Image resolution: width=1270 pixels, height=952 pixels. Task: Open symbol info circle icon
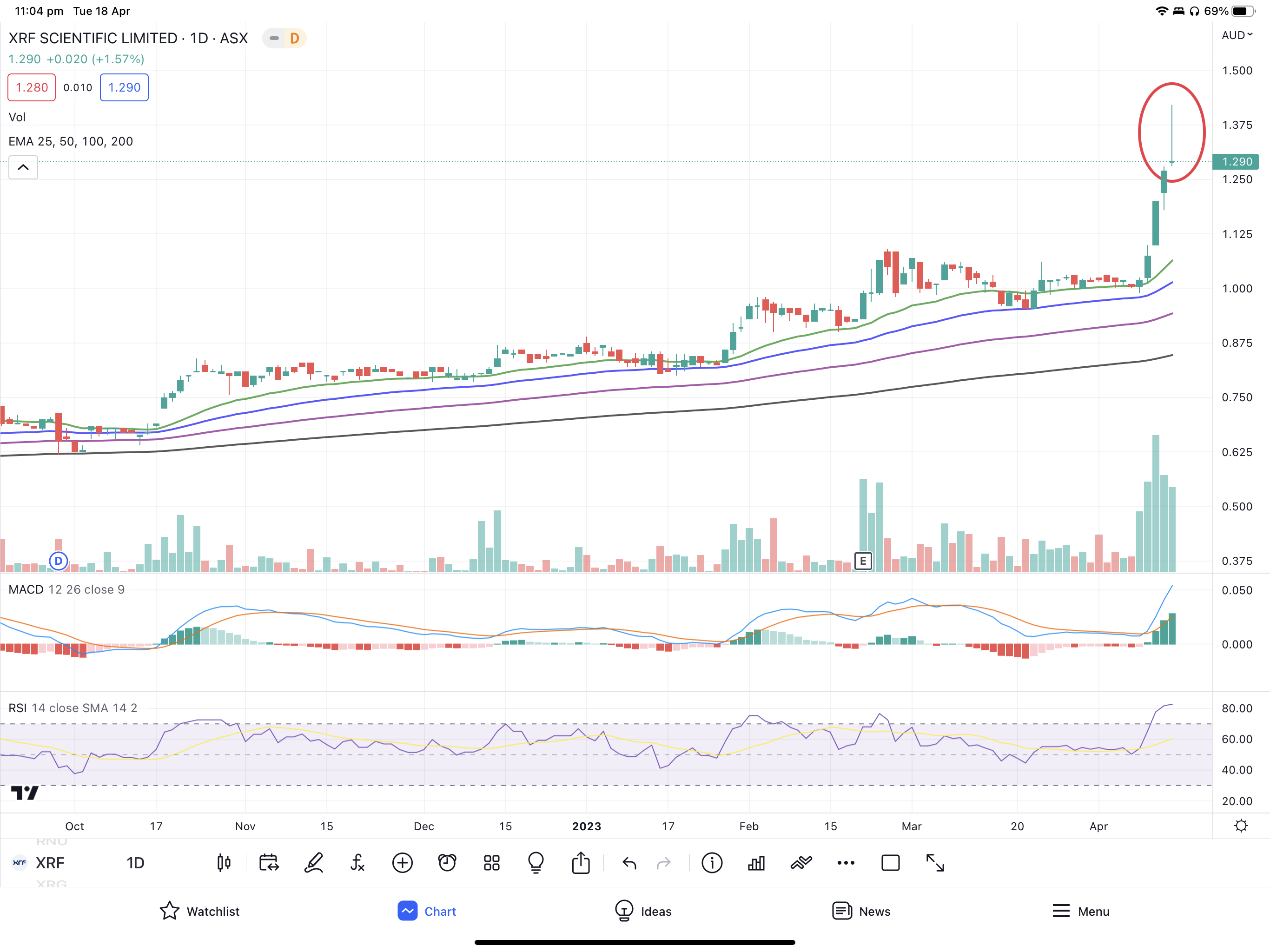[x=712, y=862]
